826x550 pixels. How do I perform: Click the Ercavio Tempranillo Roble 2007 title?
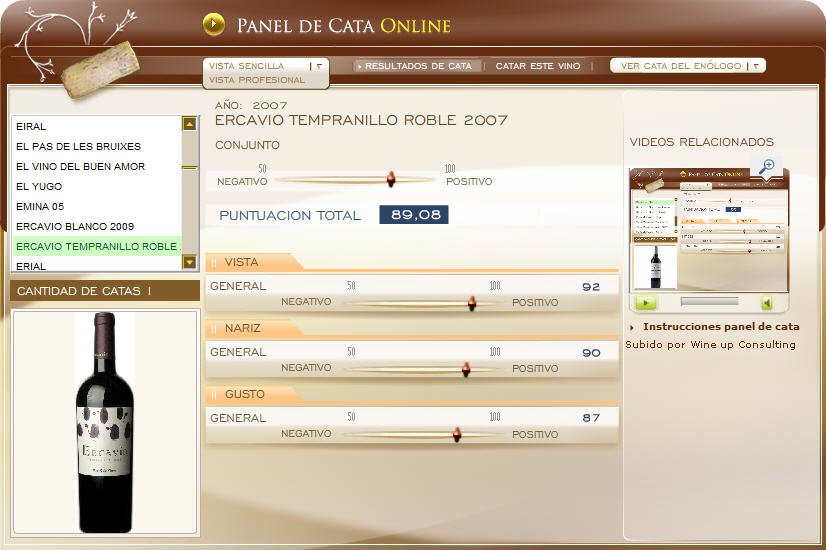(x=361, y=120)
